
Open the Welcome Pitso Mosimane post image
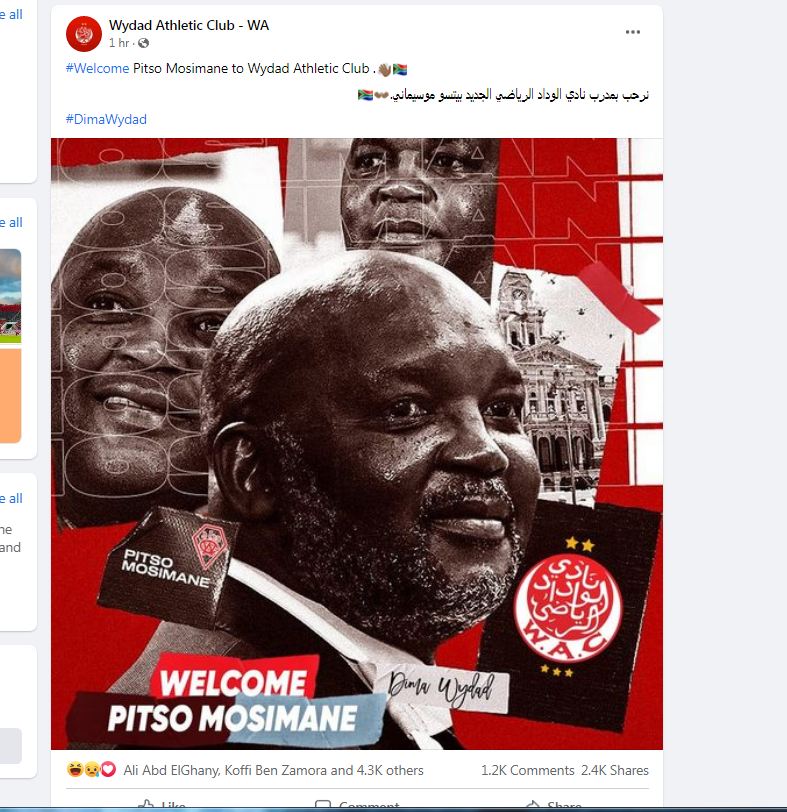(357, 444)
